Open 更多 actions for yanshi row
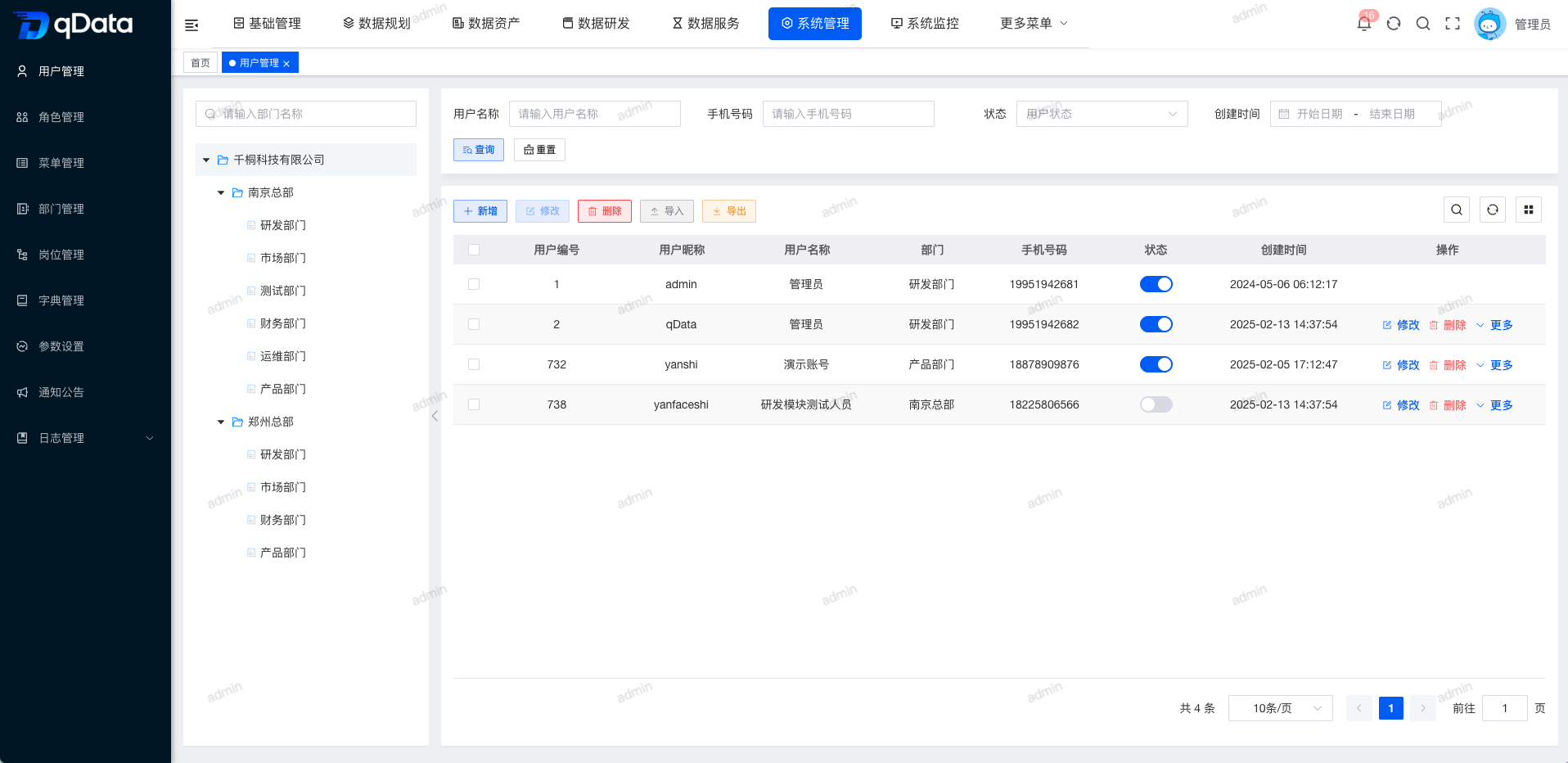Image resolution: width=1568 pixels, height=763 pixels. [1494, 365]
